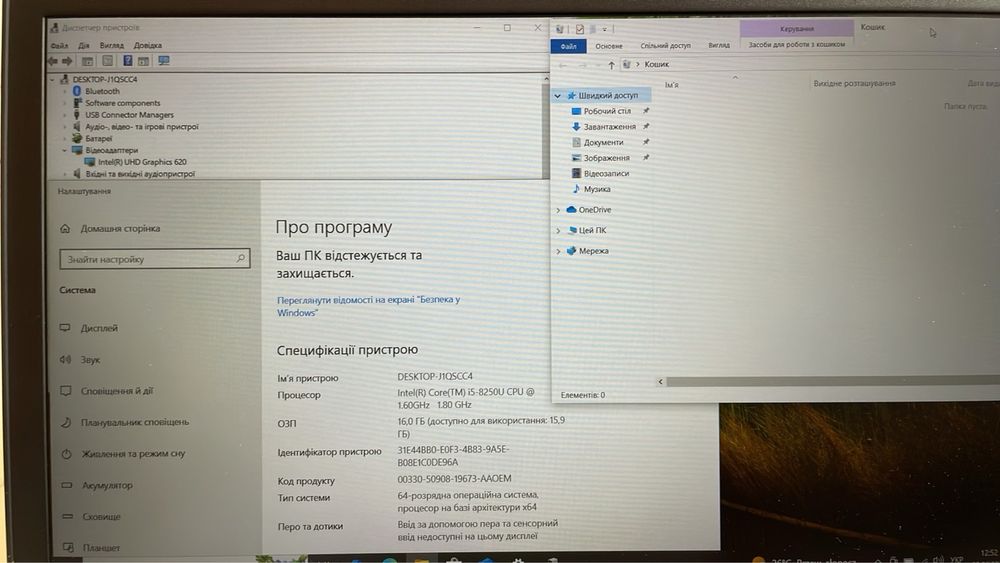Open Документи folder in quick access
The image size is (1000, 563).
(x=603, y=142)
